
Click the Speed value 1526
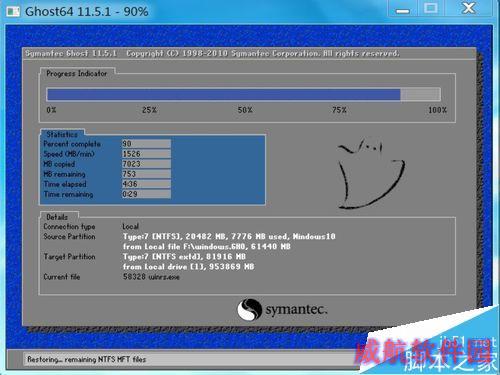[x=146, y=154]
